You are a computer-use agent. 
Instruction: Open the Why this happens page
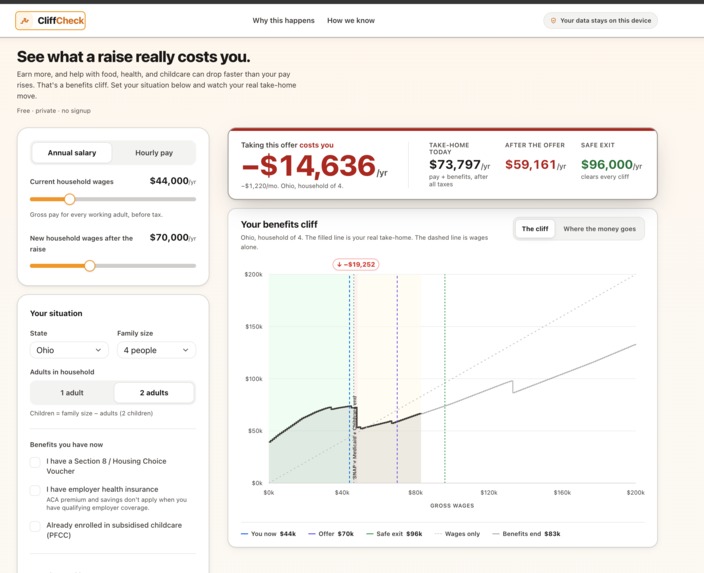(283, 21)
